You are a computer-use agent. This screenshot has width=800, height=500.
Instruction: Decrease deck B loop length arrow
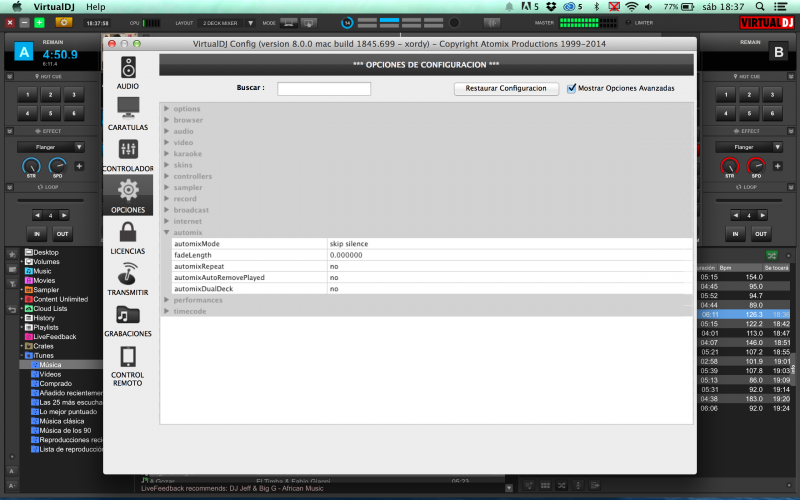(x=736, y=215)
